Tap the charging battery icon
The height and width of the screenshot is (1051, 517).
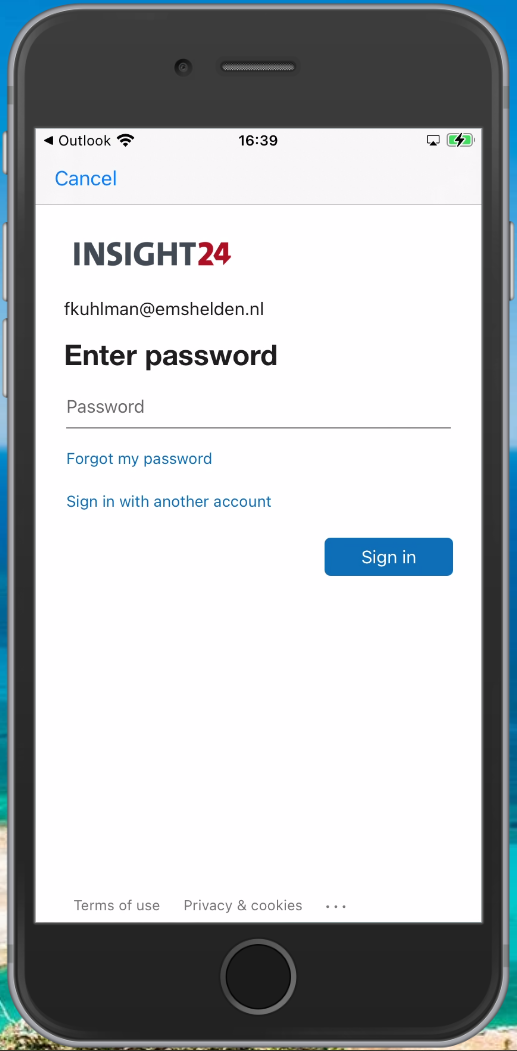461,141
